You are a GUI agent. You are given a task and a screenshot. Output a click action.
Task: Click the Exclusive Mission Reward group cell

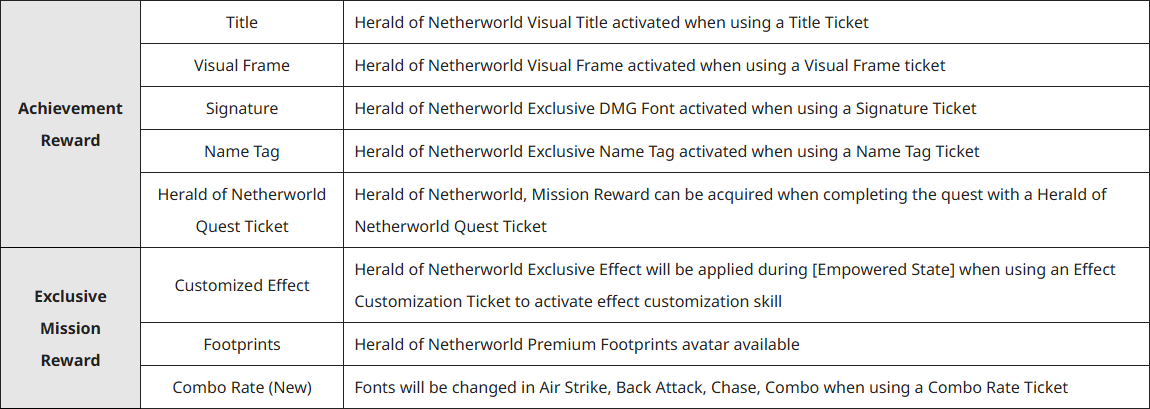click(x=70, y=328)
